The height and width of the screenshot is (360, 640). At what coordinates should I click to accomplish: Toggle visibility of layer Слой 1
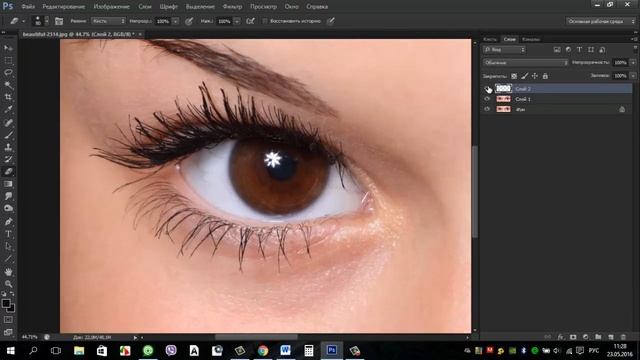pyautogui.click(x=487, y=99)
